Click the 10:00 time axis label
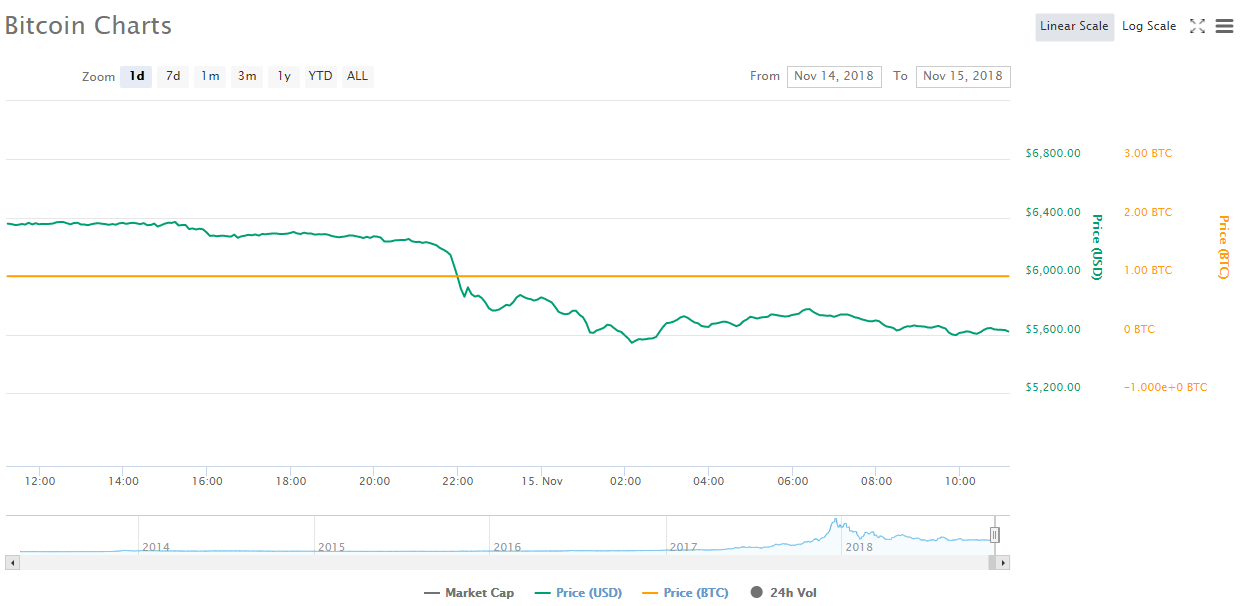The width and height of the screenshot is (1241, 606). click(960, 481)
